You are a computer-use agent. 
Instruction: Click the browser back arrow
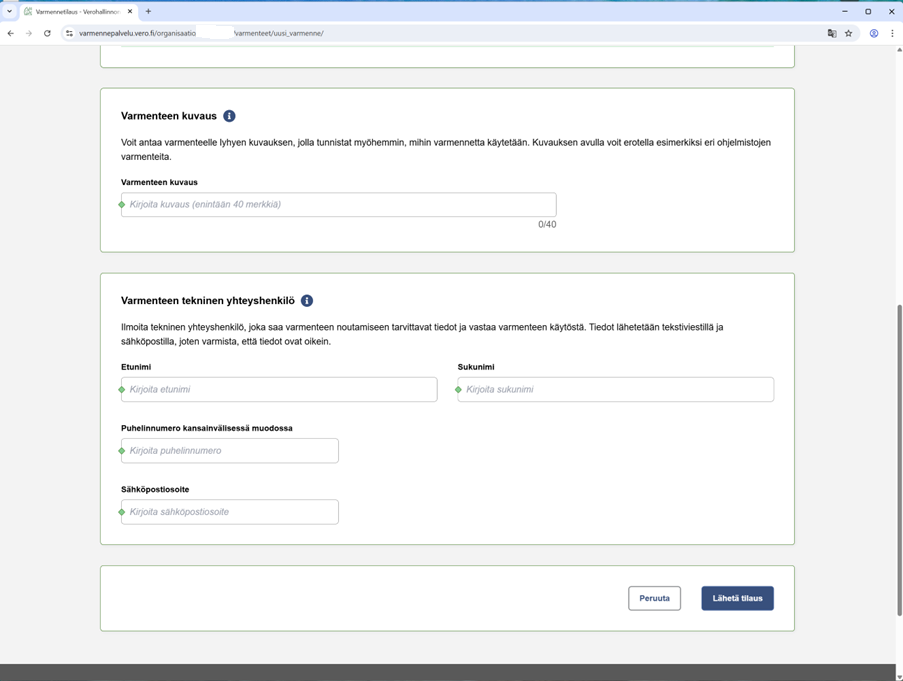pos(11,33)
